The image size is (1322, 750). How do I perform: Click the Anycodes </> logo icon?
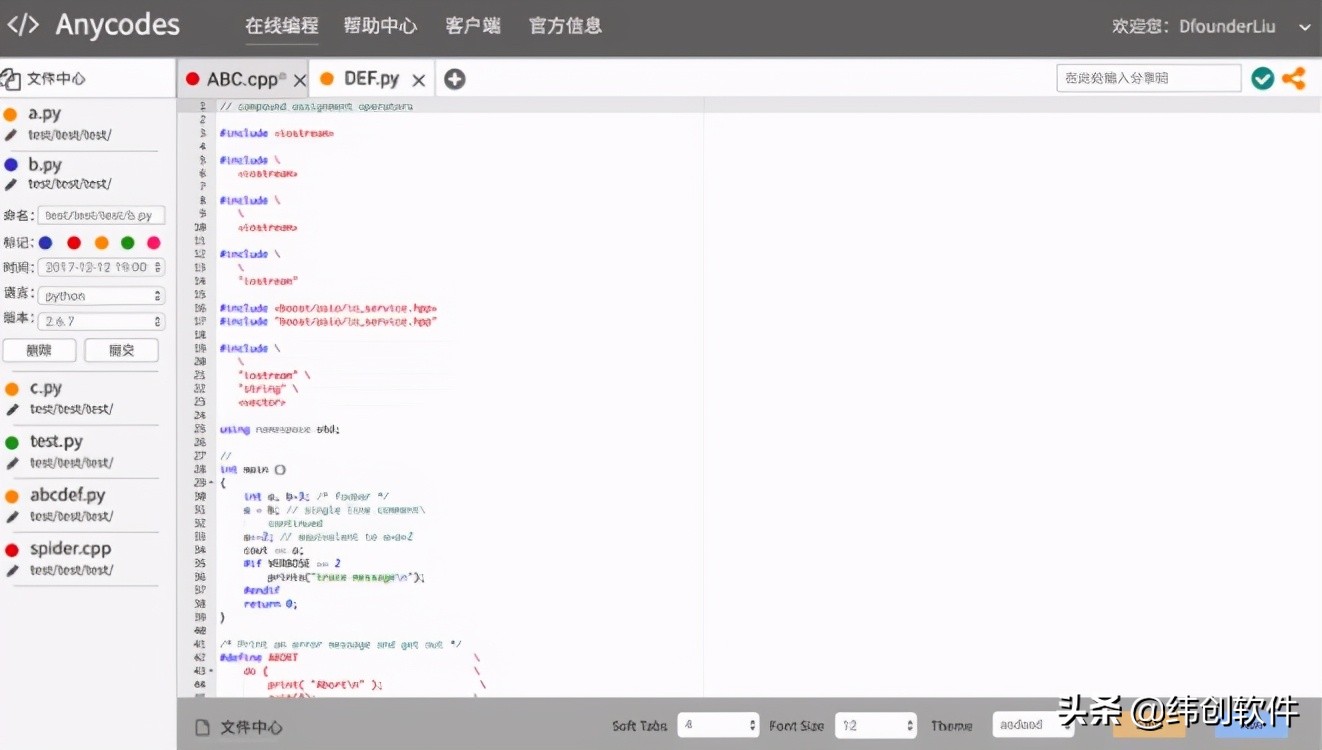tap(23, 25)
